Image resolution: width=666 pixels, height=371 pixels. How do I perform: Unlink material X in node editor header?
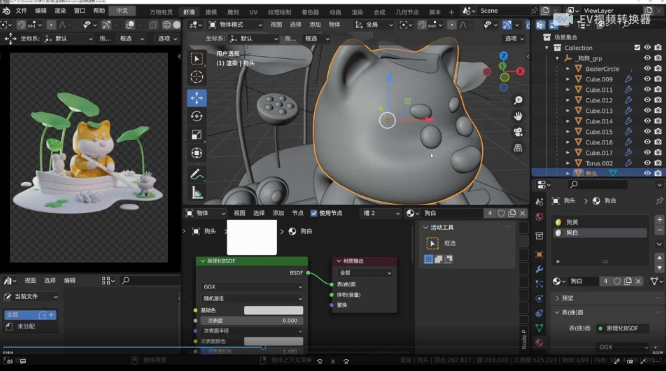523,213
